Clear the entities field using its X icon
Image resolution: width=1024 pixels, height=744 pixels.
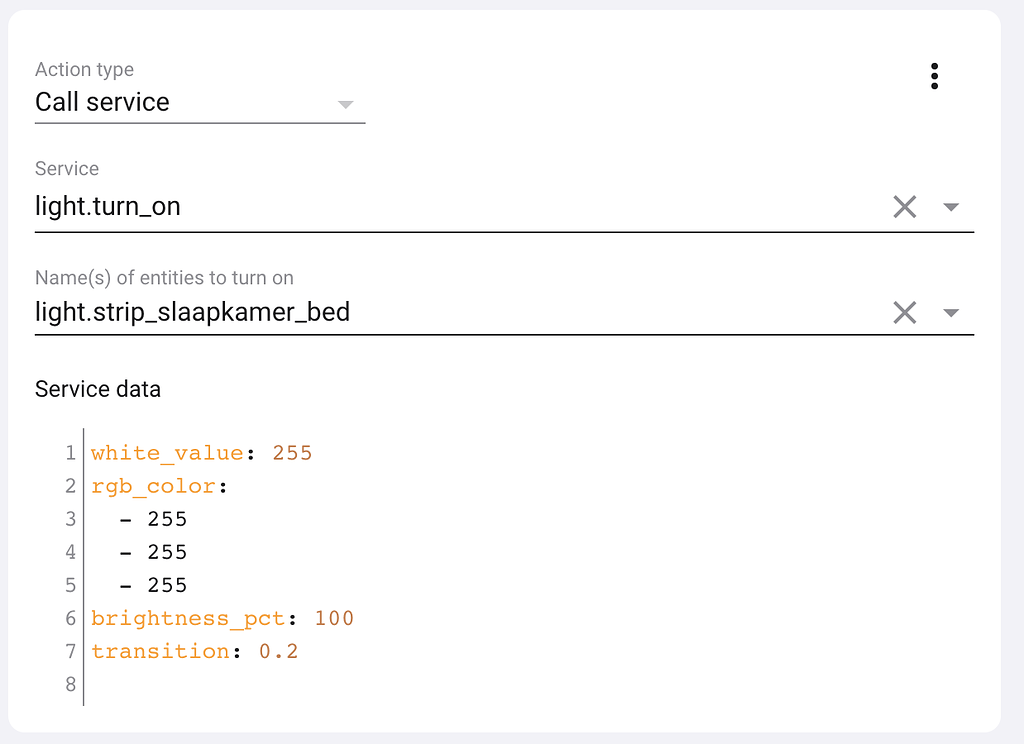905,312
